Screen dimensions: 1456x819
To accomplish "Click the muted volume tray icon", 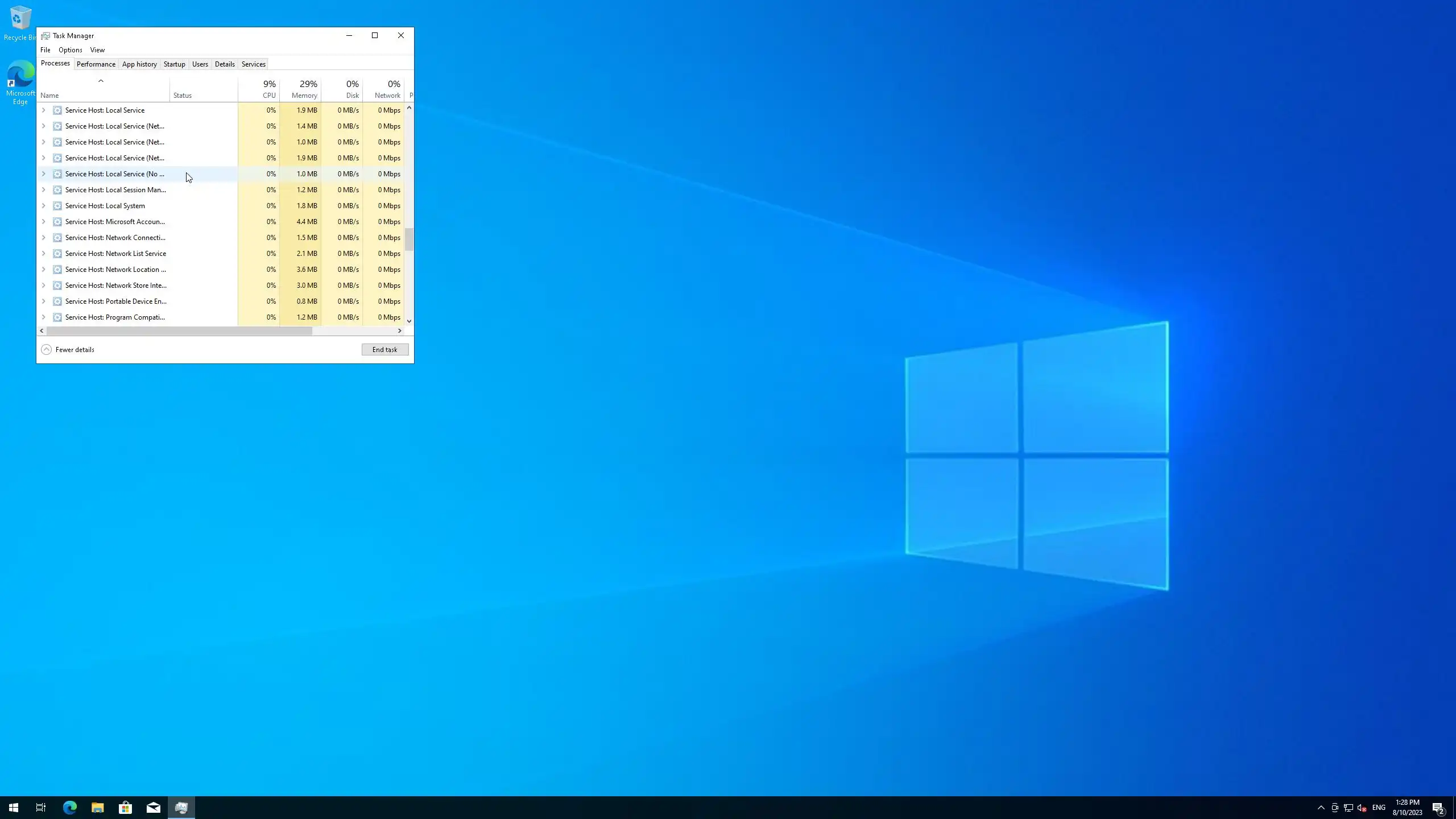I will click(1362, 808).
